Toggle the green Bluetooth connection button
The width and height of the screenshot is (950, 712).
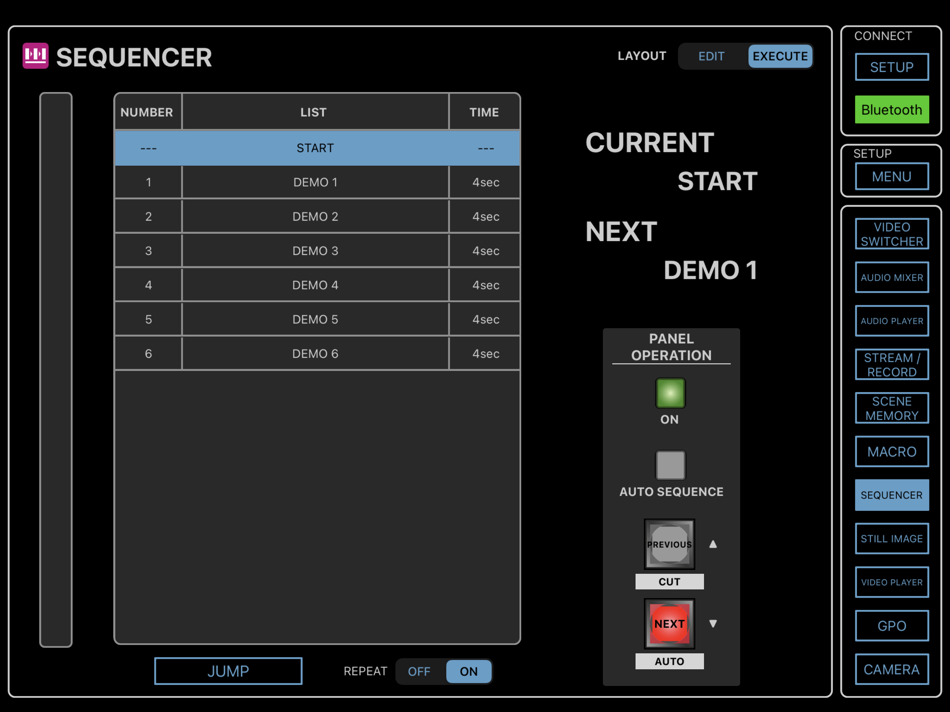tap(891, 110)
